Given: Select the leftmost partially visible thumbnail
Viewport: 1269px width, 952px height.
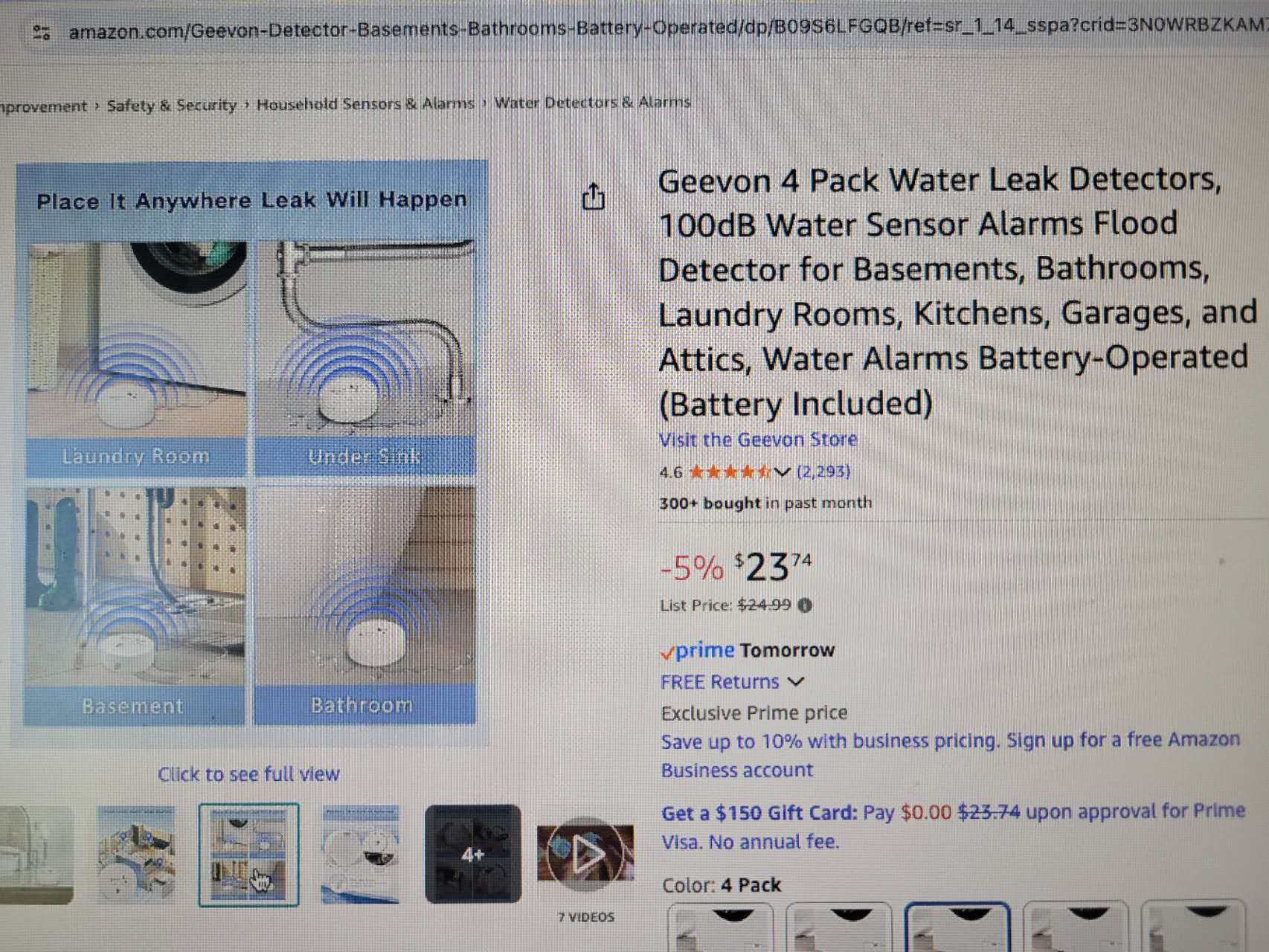Looking at the screenshot, I should point(35,855).
